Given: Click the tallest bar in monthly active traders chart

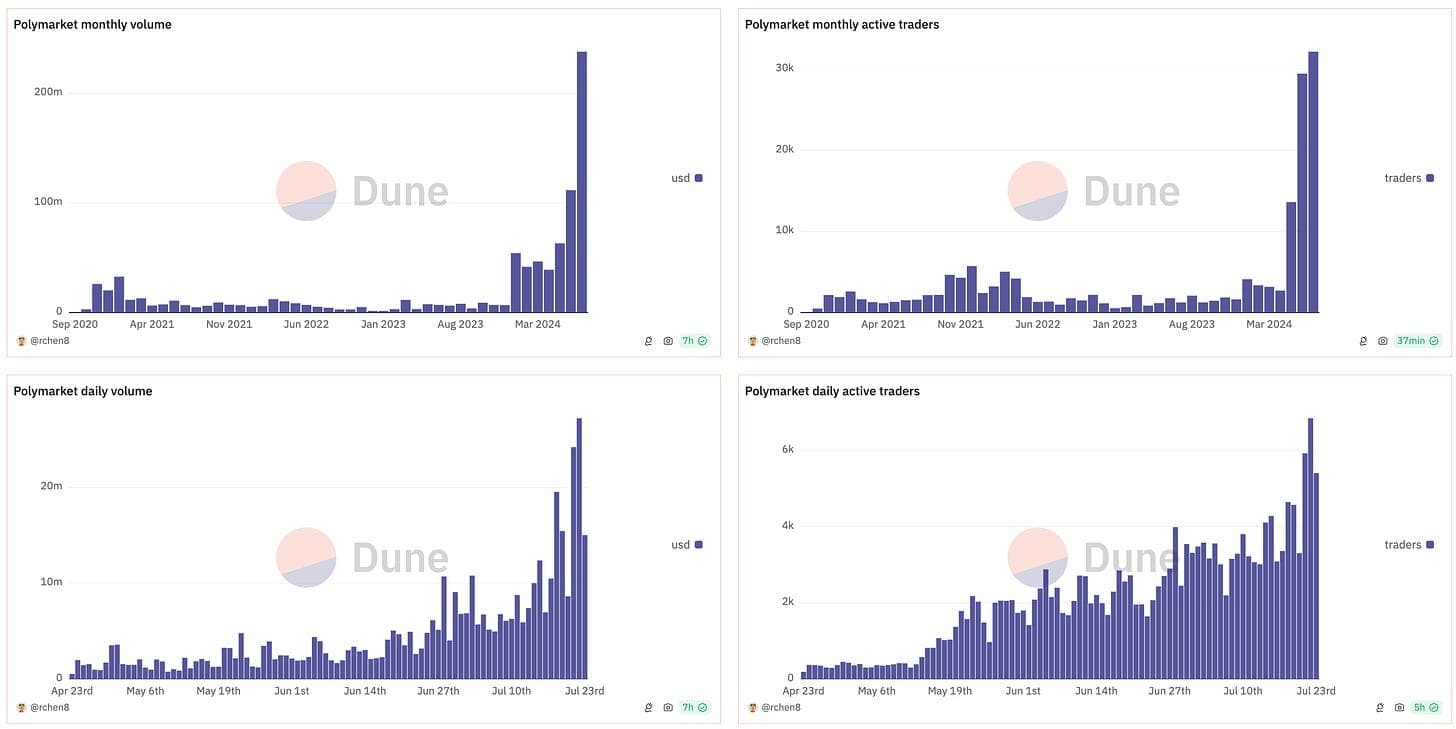Looking at the screenshot, I should coord(1314,182).
